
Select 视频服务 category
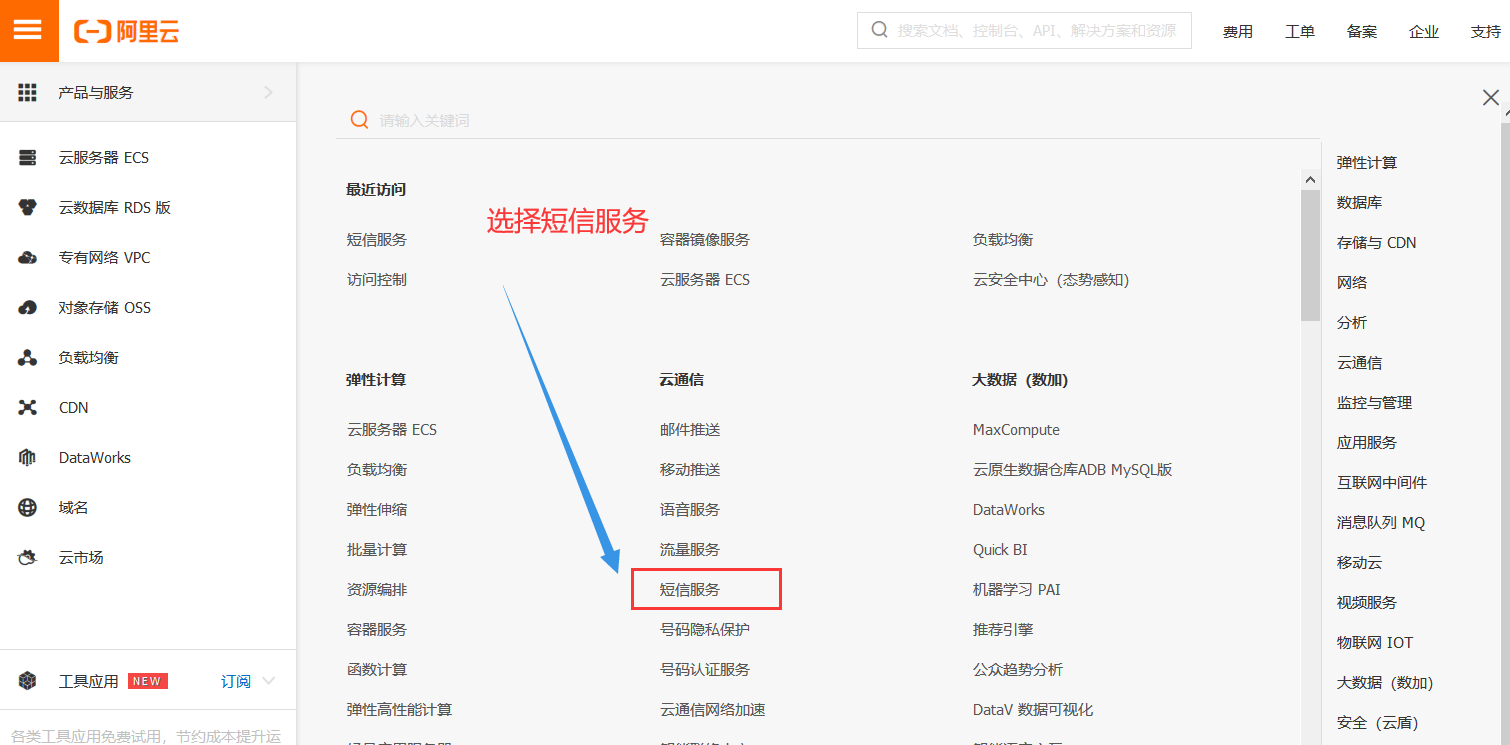coord(1367,602)
